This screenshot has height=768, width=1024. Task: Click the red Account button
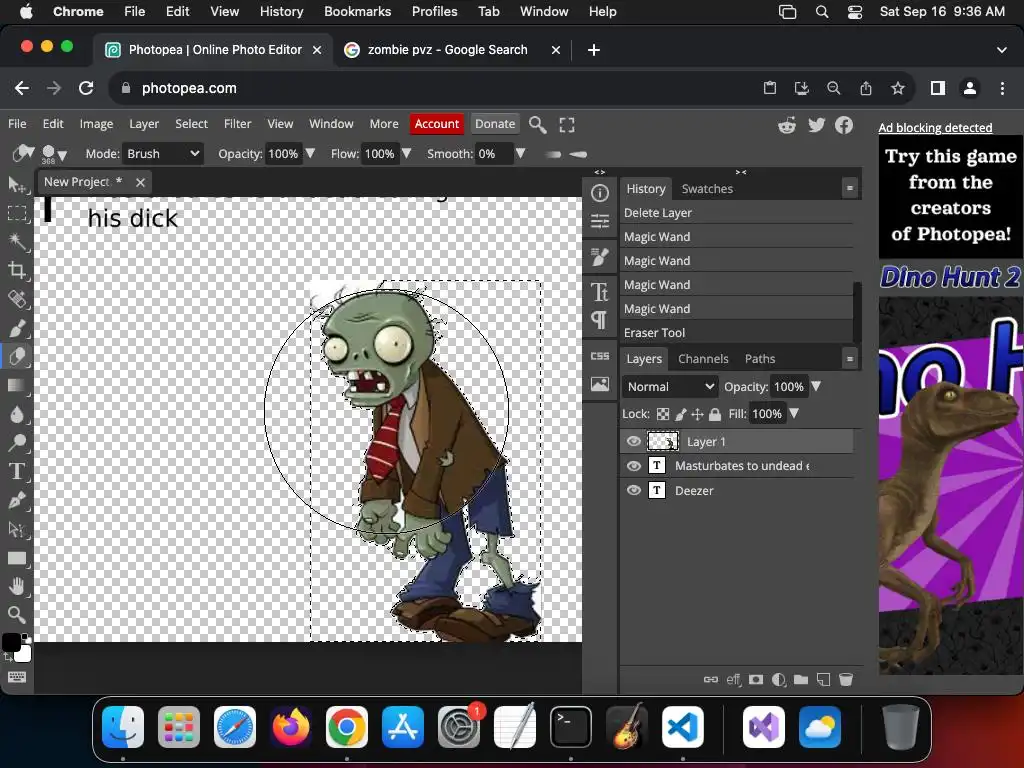436,124
